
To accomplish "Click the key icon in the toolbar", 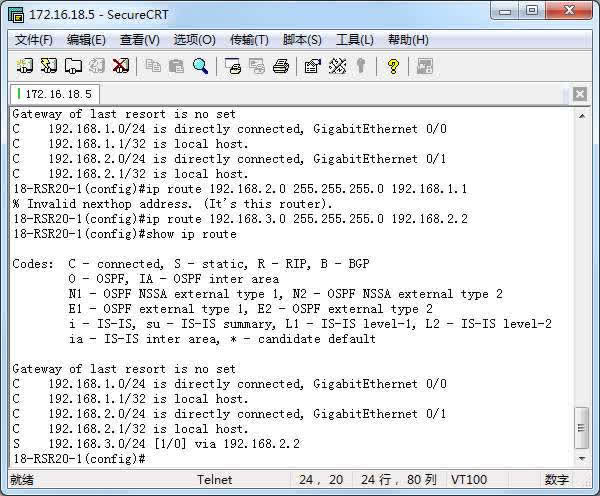I will coord(360,66).
